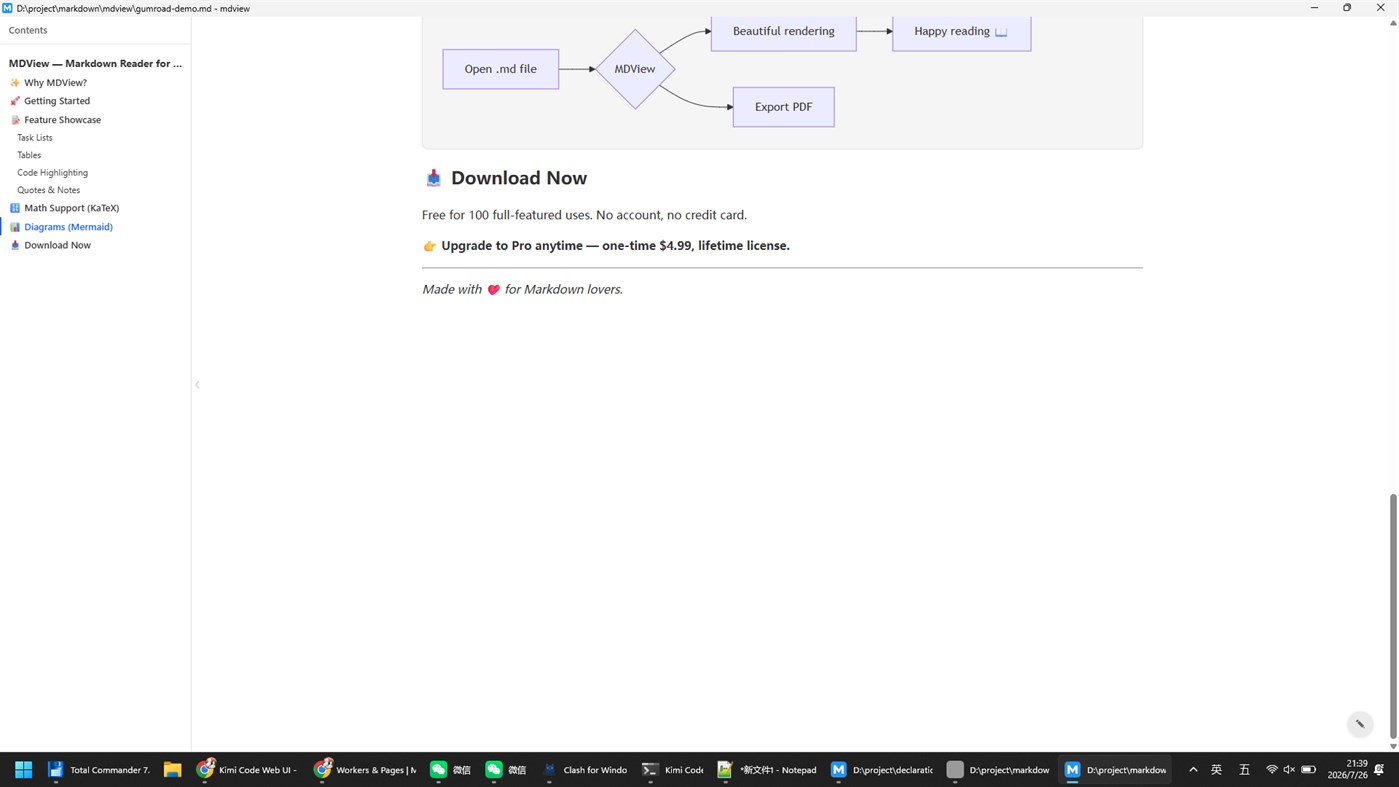Navigate to Tables subsection
This screenshot has width=1399, height=787.
pyautogui.click(x=29, y=155)
